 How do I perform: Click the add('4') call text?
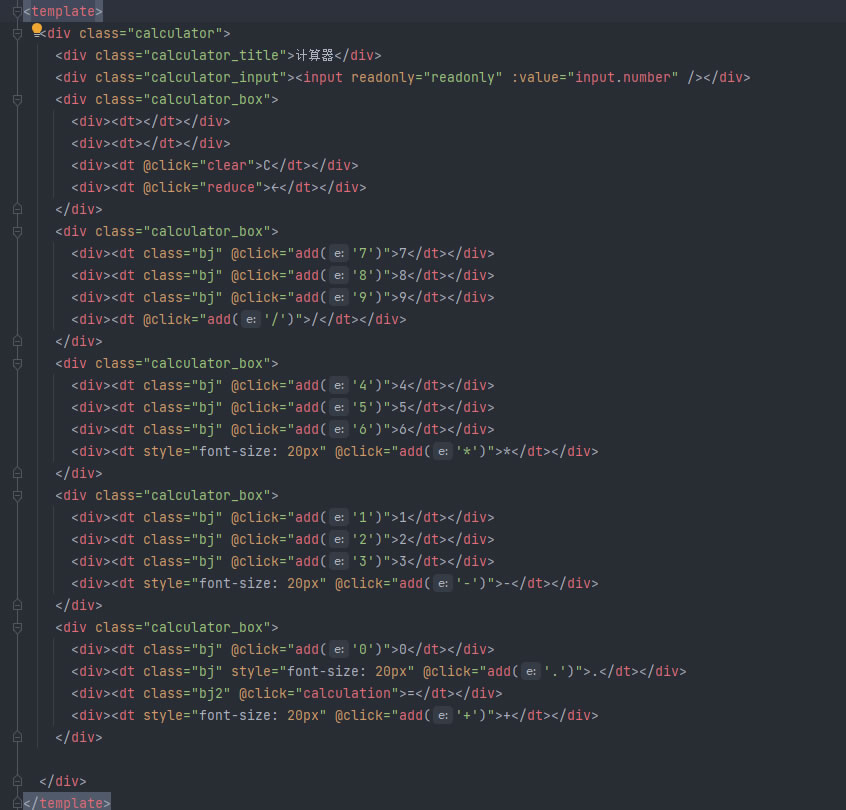[339, 386]
